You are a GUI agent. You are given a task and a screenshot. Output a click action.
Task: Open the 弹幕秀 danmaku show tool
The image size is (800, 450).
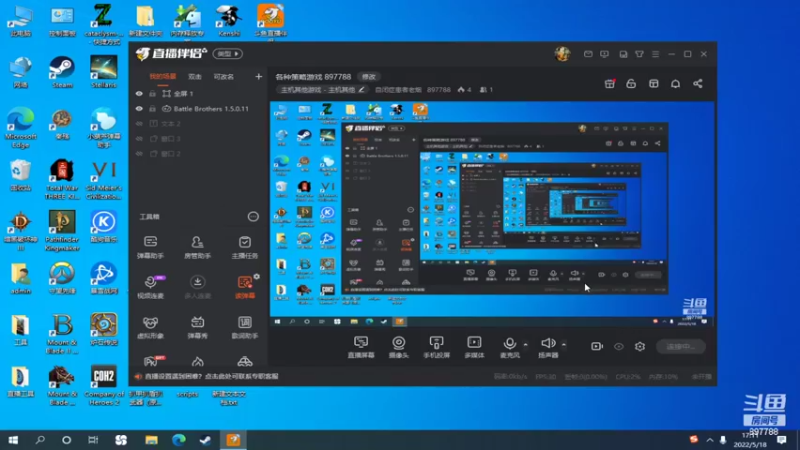click(197, 327)
